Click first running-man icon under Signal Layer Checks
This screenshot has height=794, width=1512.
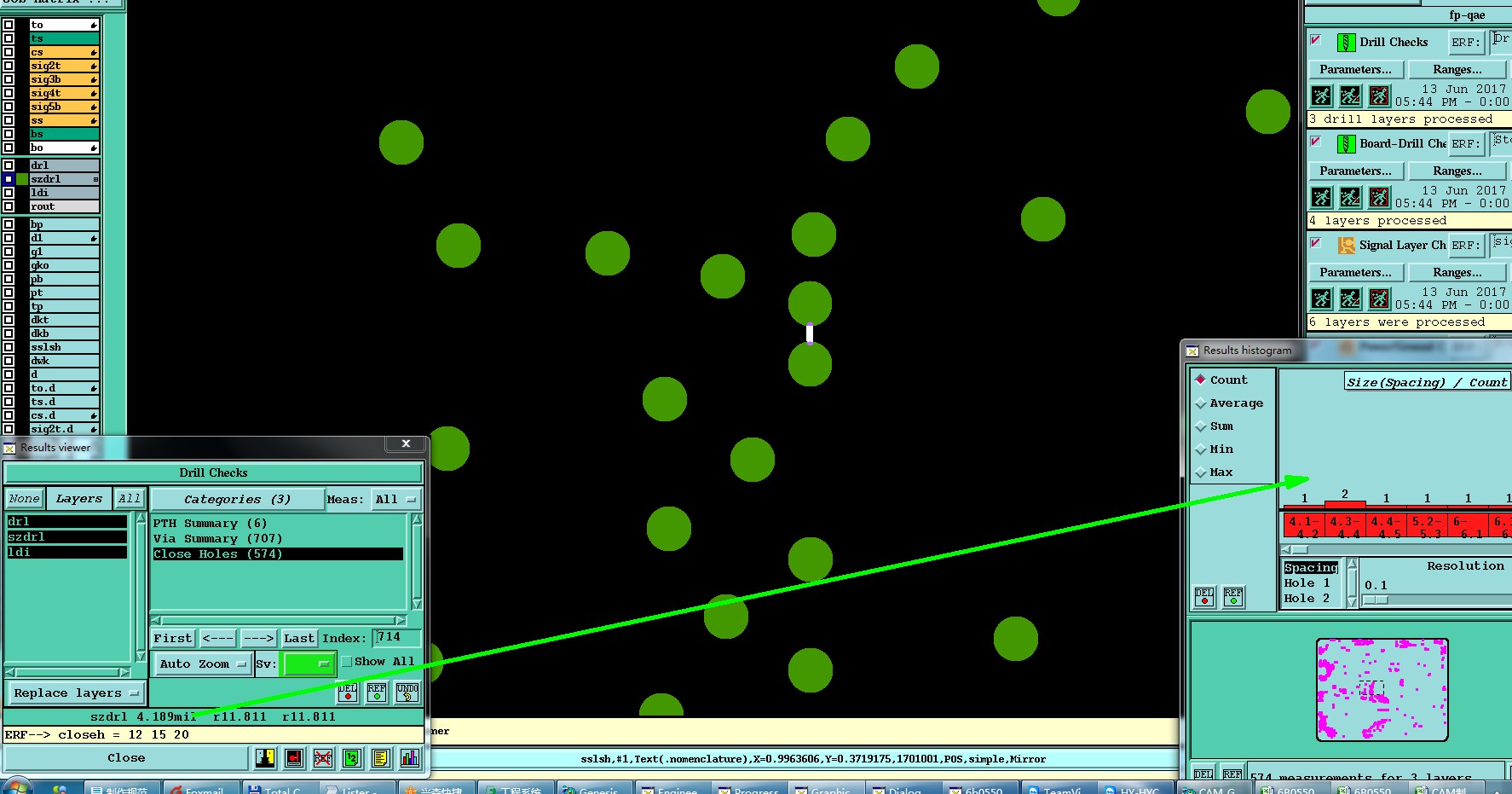point(1321,298)
